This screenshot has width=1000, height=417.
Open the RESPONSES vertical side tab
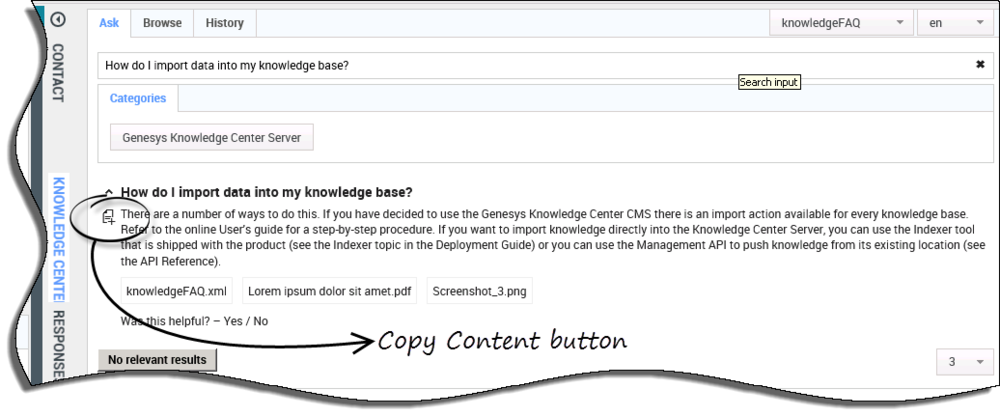(58, 346)
